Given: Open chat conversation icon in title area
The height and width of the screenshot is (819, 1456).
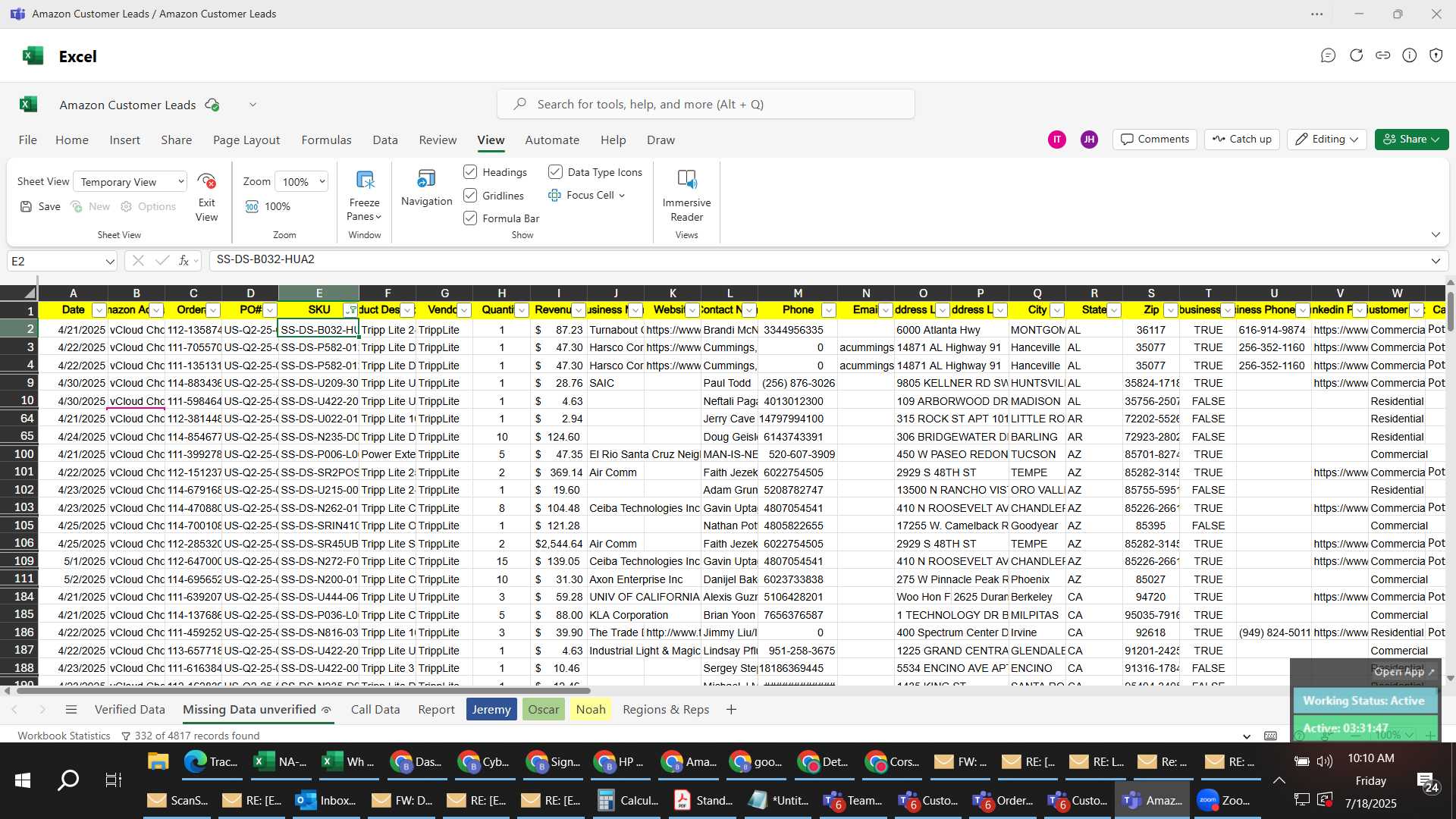Looking at the screenshot, I should (1328, 55).
